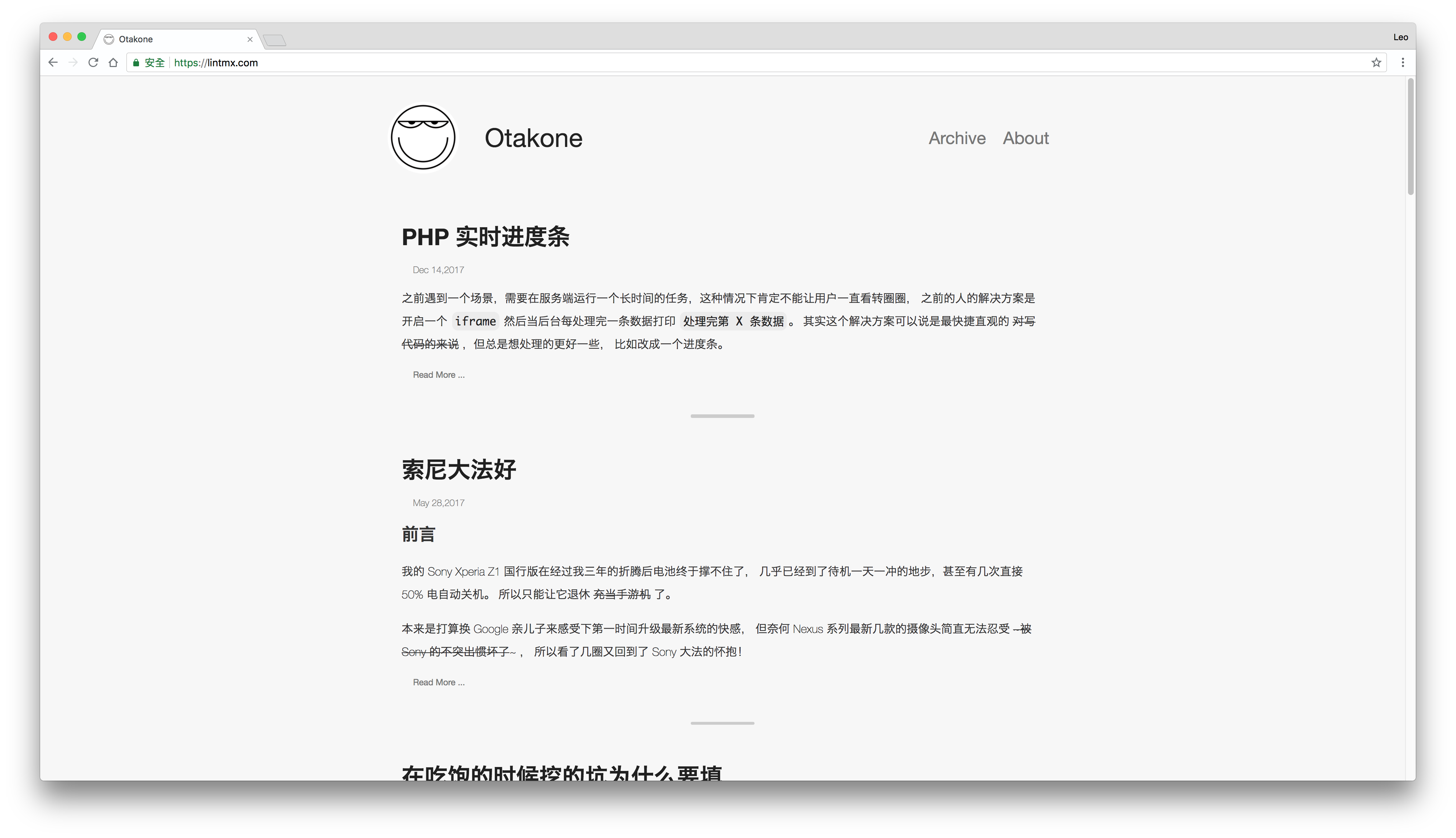Reload the page with the refresh icon

pos(93,62)
